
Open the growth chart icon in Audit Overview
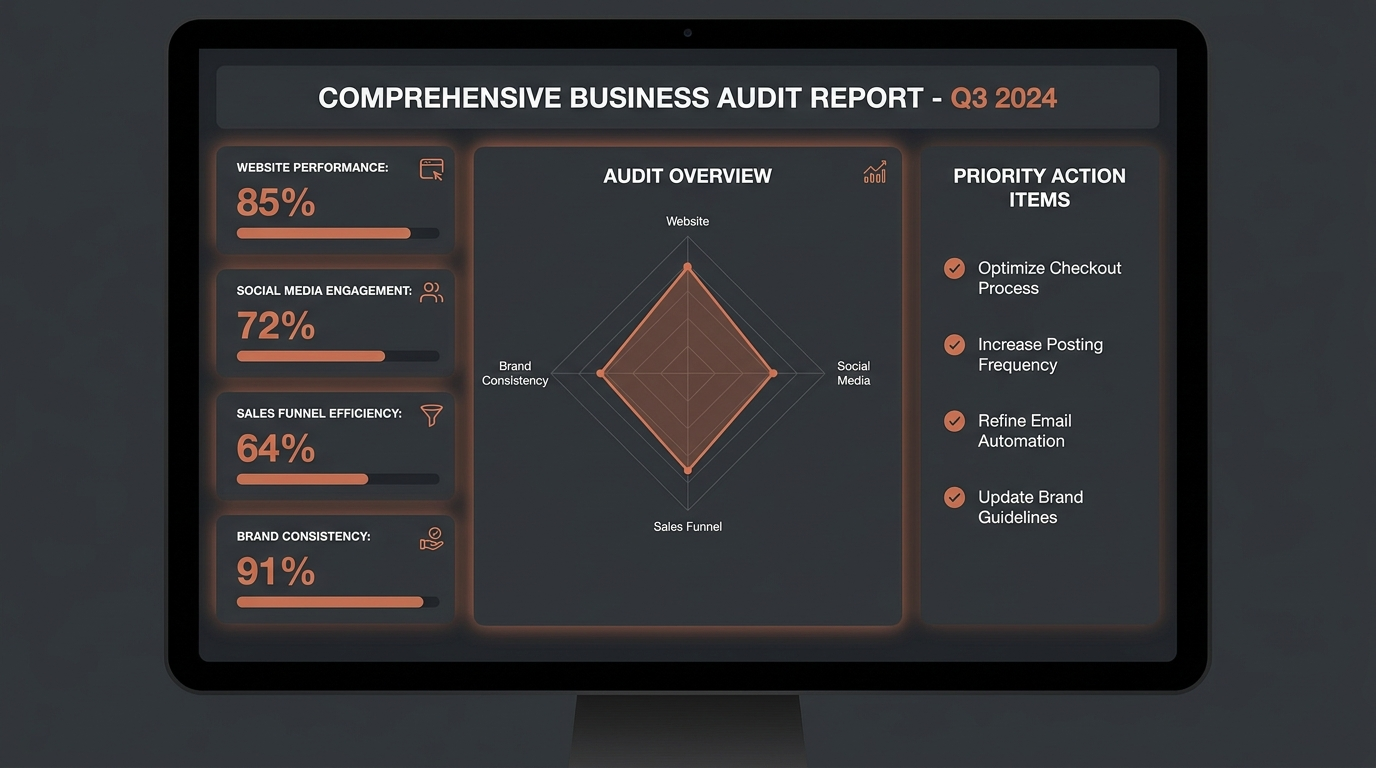pos(875,173)
